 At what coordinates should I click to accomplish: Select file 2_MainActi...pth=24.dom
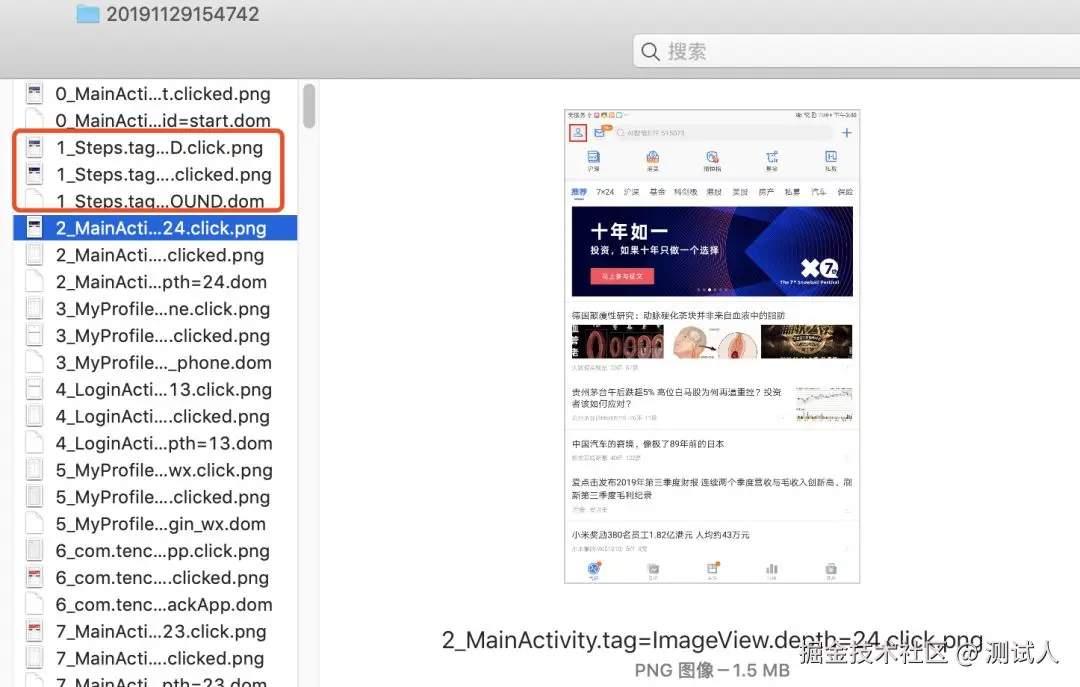(155, 282)
